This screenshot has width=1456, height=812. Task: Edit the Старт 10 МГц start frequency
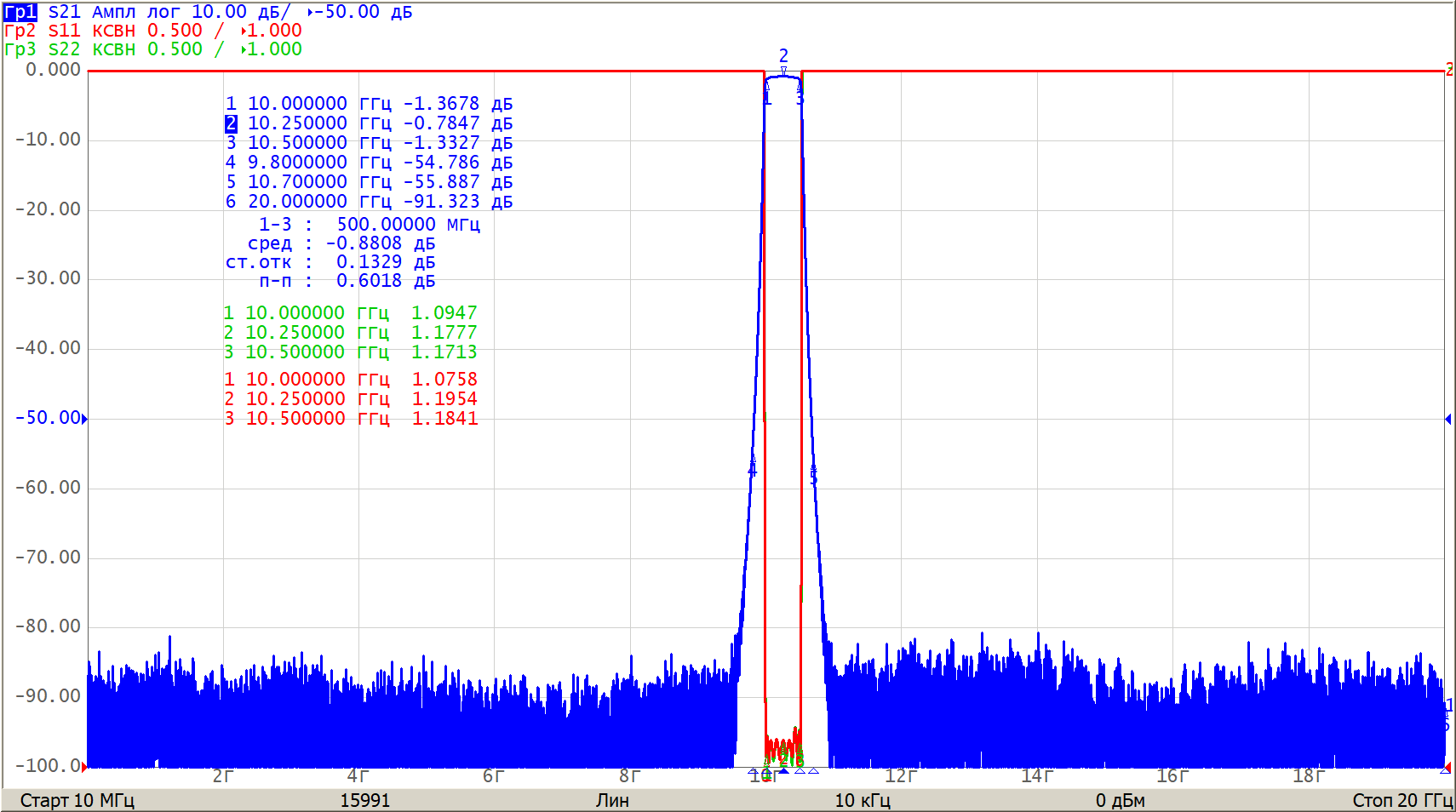point(77,800)
